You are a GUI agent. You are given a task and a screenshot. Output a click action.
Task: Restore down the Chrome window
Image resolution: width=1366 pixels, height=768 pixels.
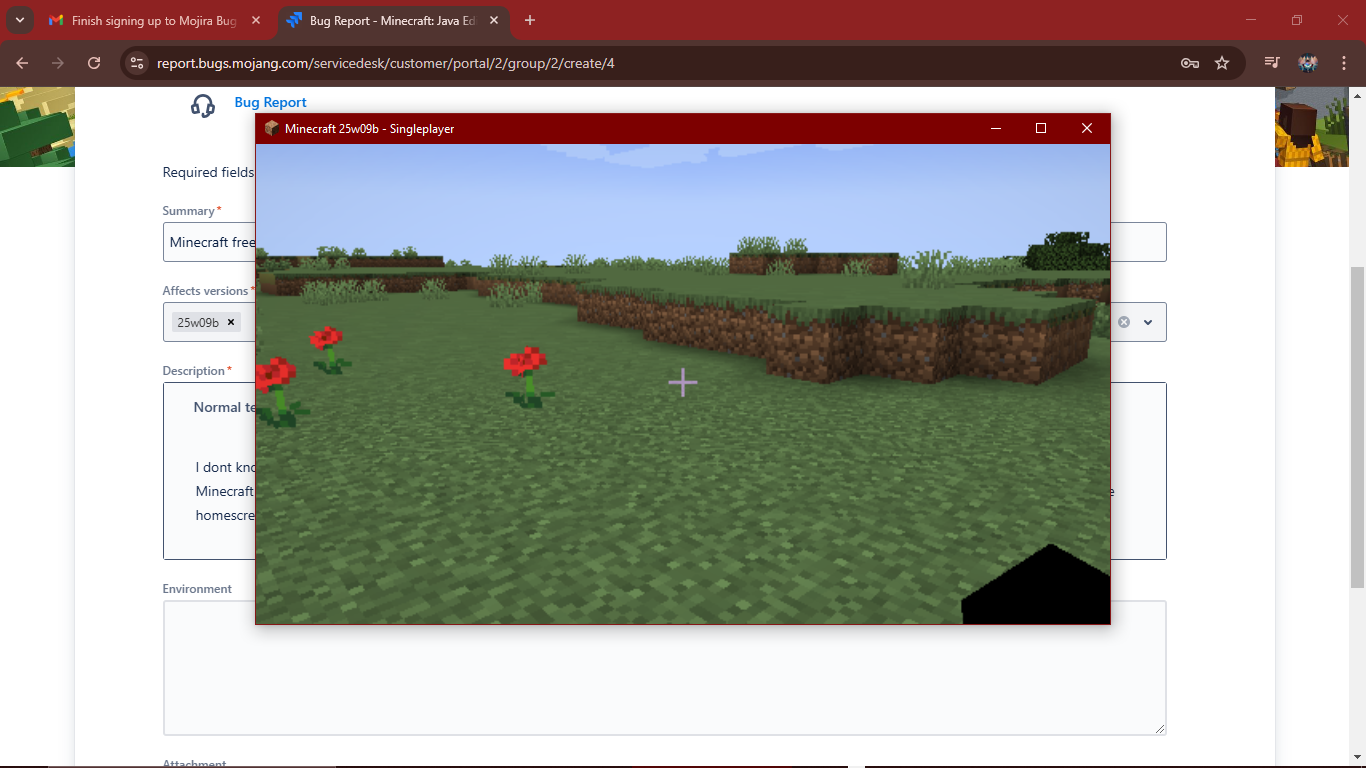point(1297,20)
